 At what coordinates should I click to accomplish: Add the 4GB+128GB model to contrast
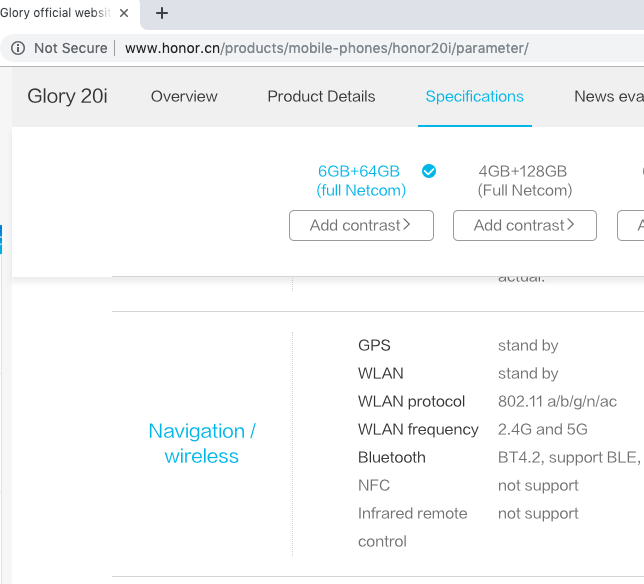[524, 225]
